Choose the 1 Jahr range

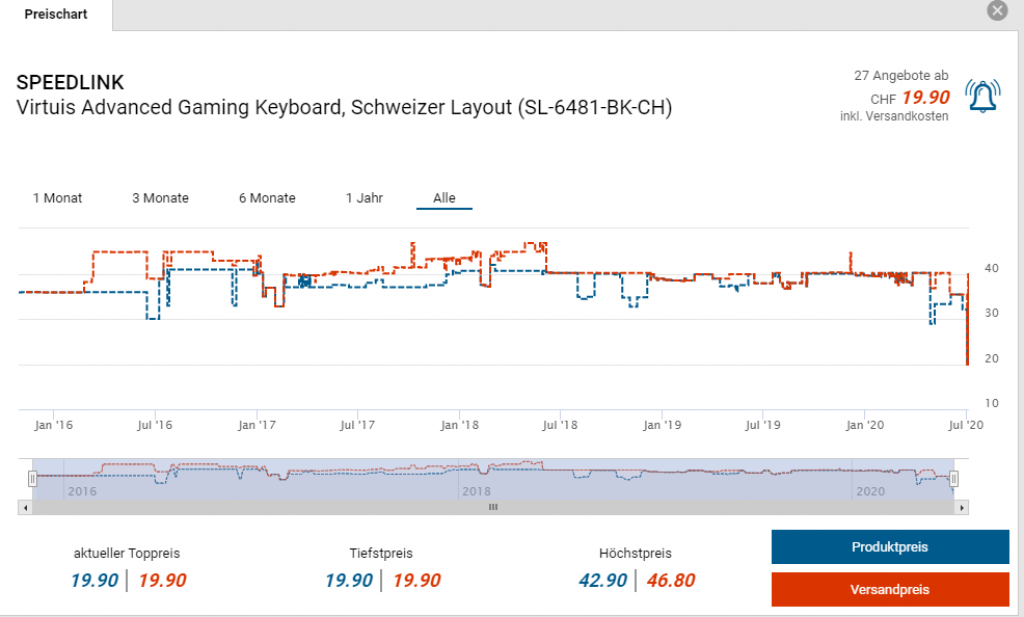pyautogui.click(x=364, y=198)
